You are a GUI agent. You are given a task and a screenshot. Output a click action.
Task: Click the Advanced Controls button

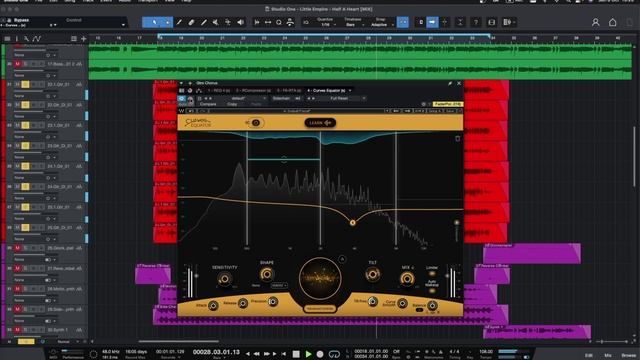pyautogui.click(x=320, y=309)
